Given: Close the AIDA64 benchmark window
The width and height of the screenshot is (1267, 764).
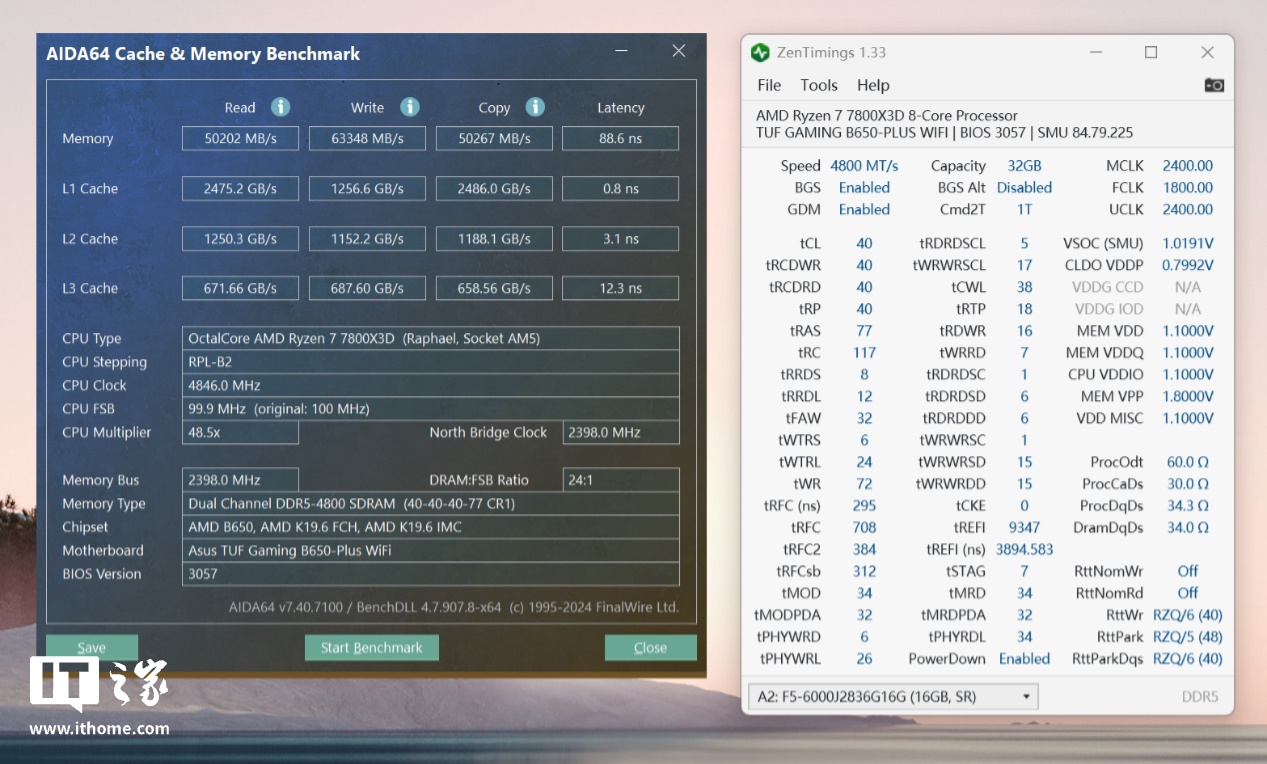Looking at the screenshot, I should (678, 51).
